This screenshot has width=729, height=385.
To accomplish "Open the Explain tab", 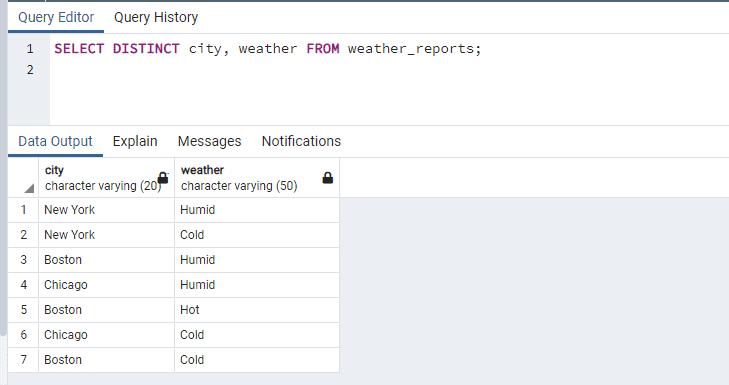I will click(x=135, y=141).
